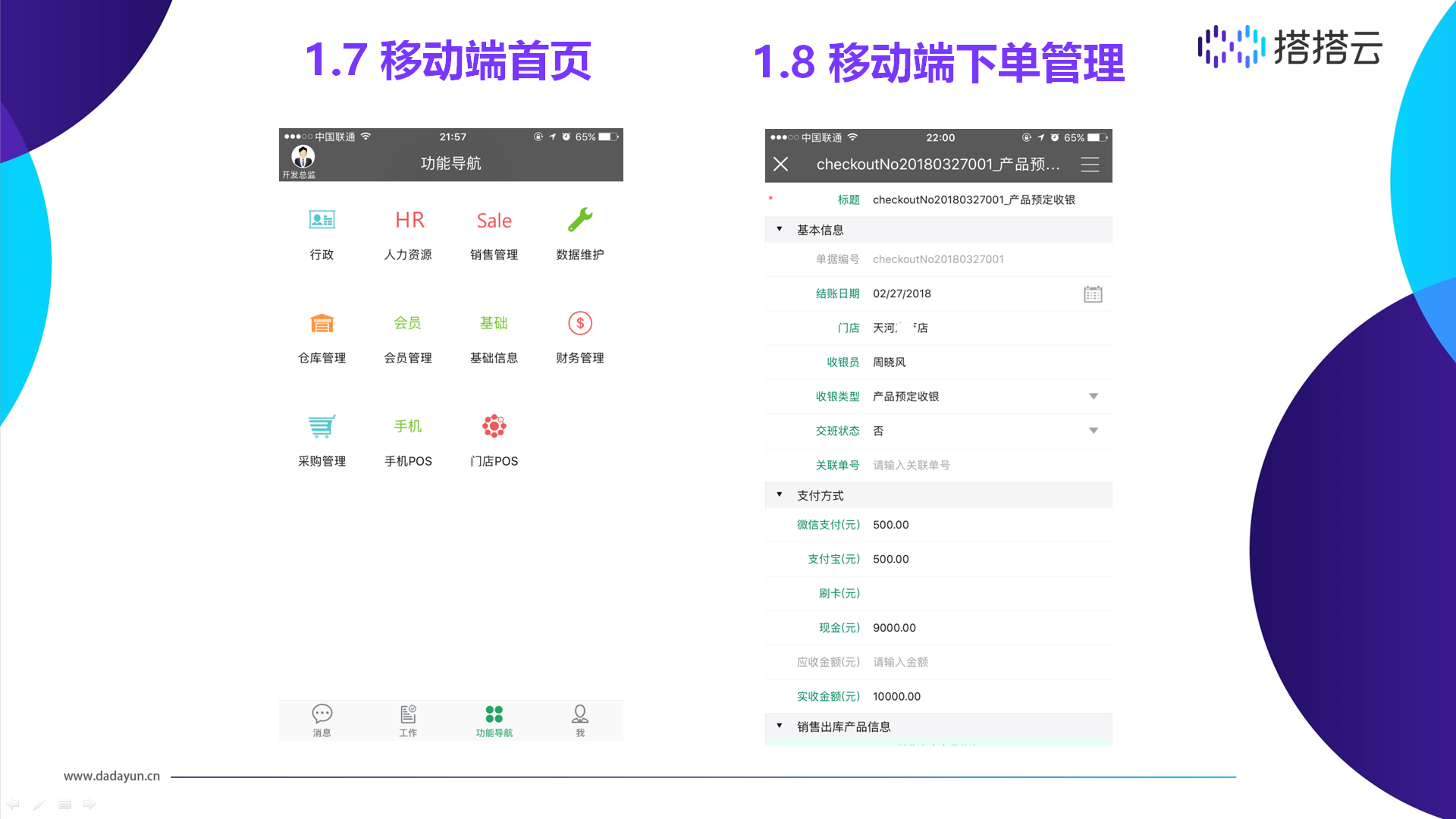Open the HR 人力资源 module
Viewport: 1456px width, 819px height.
coord(409,221)
